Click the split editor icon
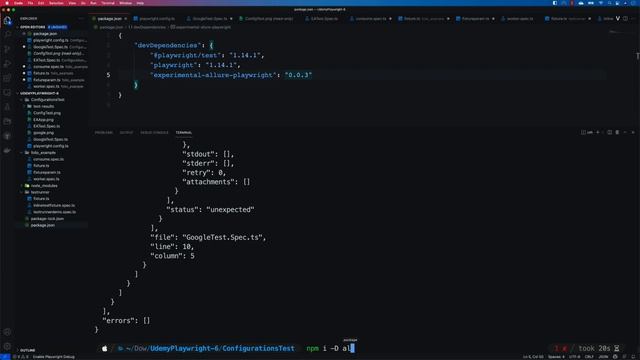 pos(625,18)
